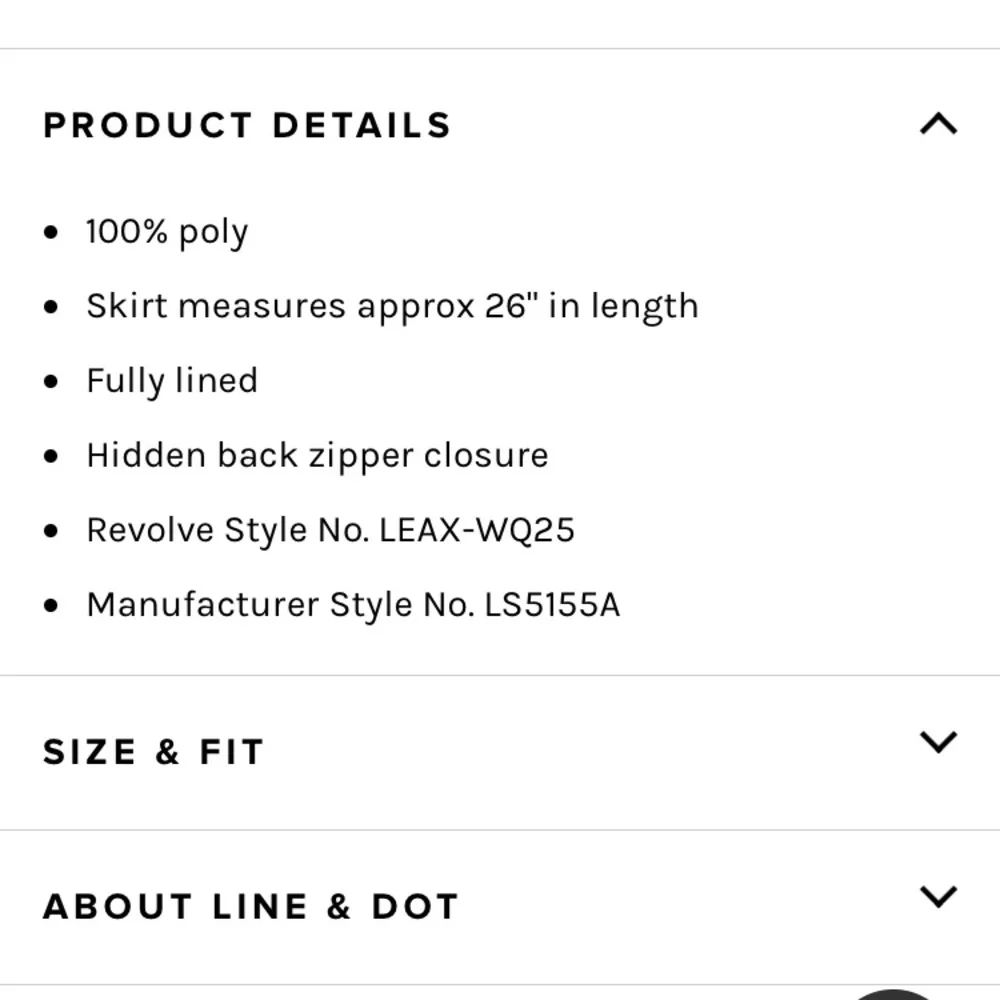This screenshot has width=1000, height=1000.
Task: Click the "100% poly" detail text
Action: (167, 232)
